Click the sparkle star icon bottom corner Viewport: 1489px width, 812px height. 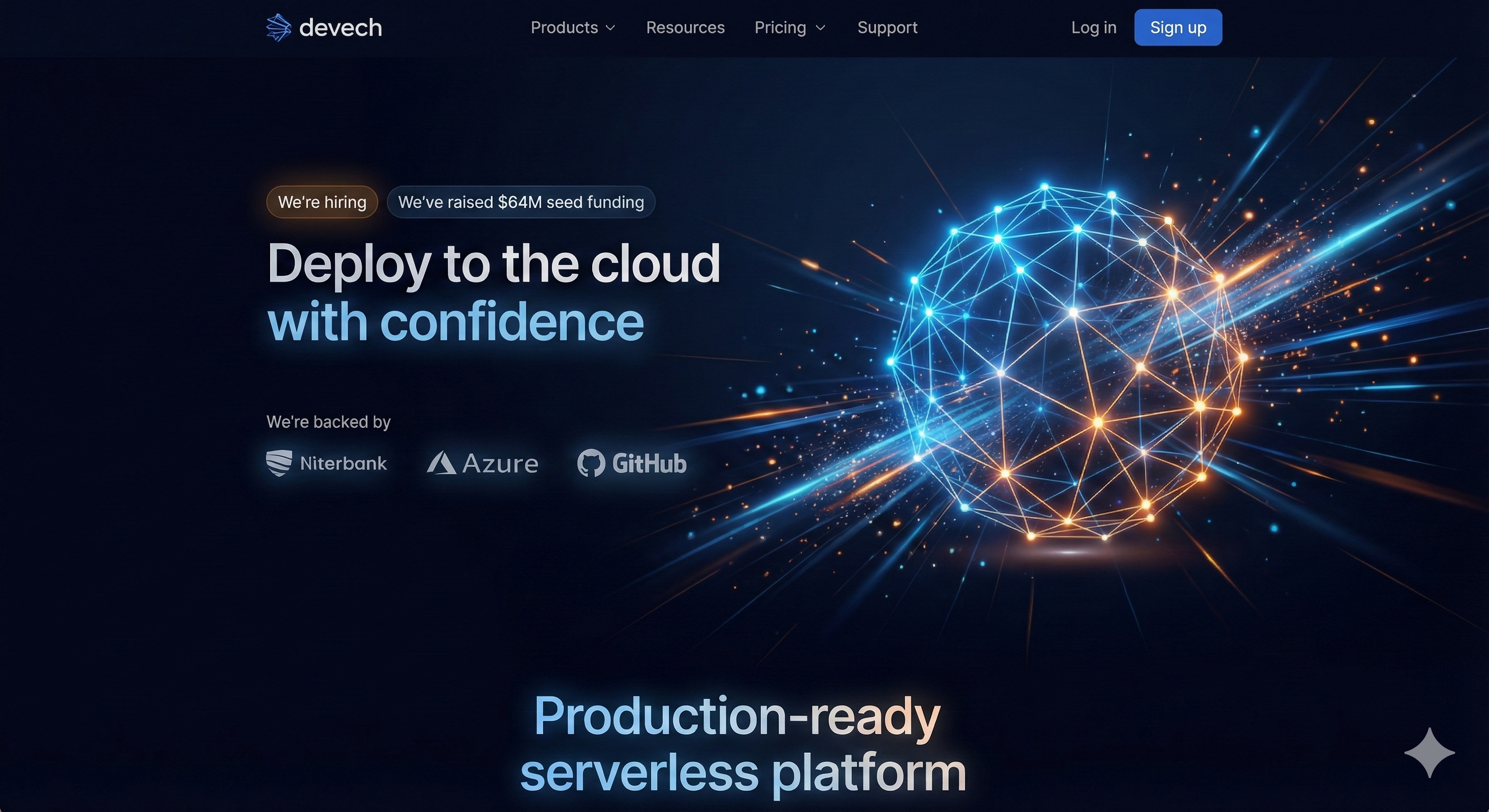[1429, 752]
